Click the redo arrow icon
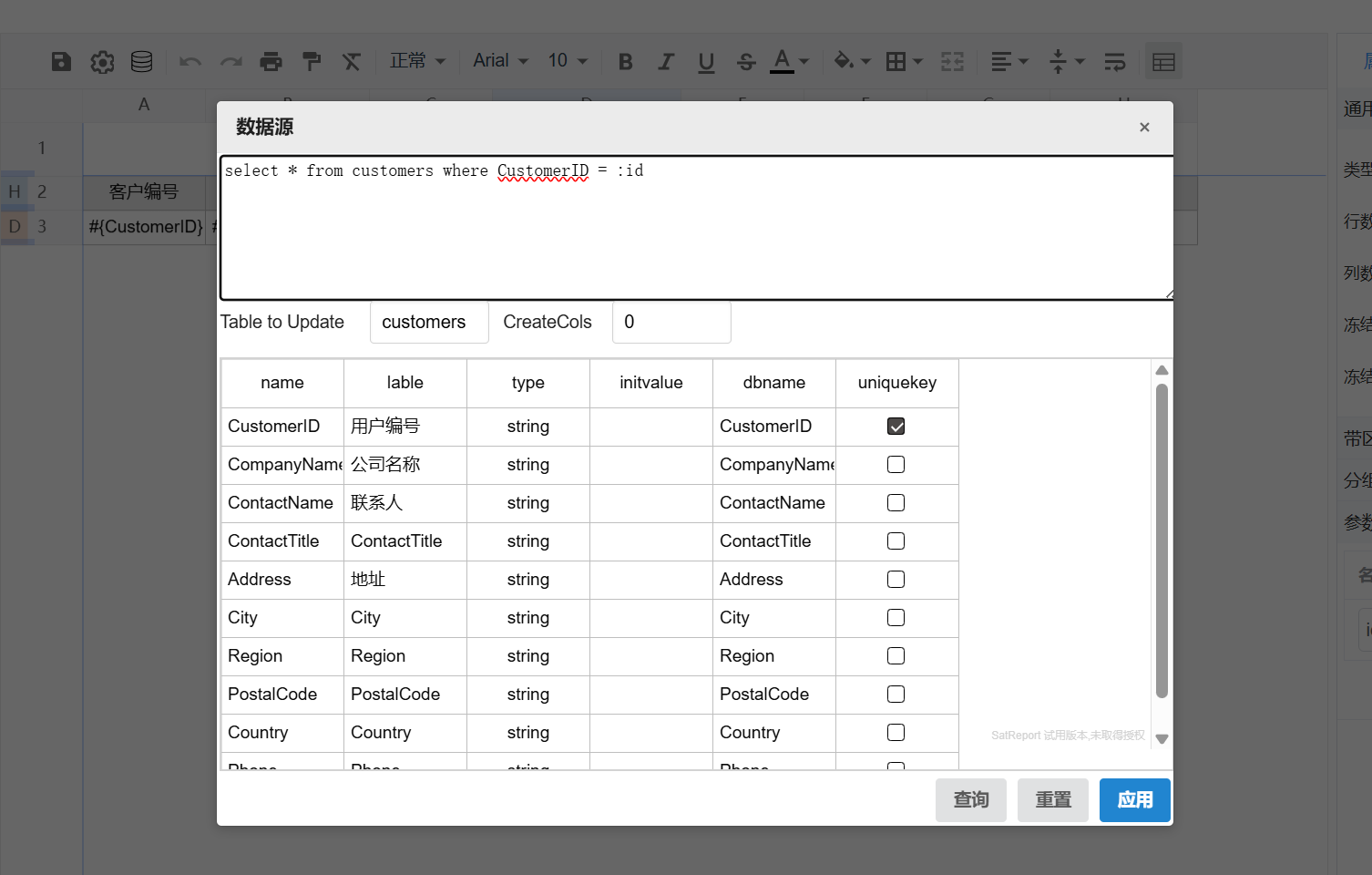Image resolution: width=1372 pixels, height=875 pixels. (230, 61)
